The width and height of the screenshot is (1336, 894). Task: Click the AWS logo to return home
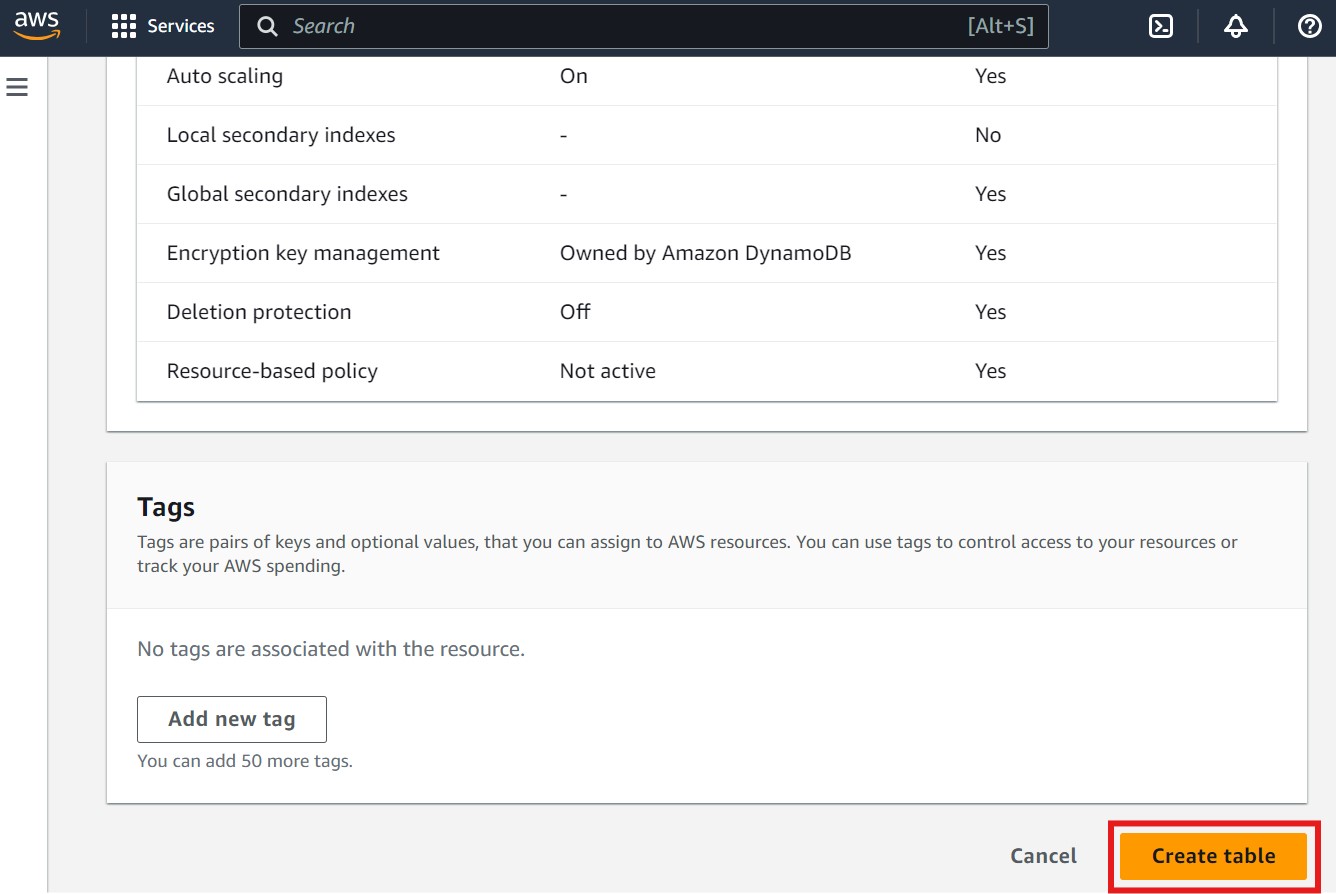[x=36, y=26]
